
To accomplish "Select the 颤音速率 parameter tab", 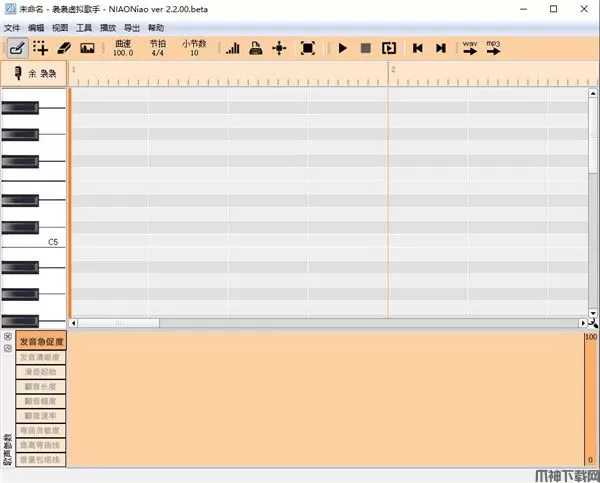I will coord(41,416).
